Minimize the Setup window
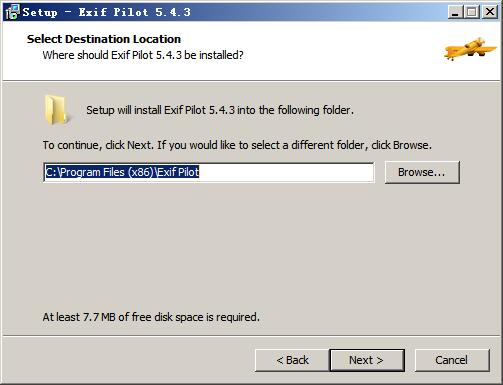This screenshot has width=503, height=385. (x=455, y=12)
